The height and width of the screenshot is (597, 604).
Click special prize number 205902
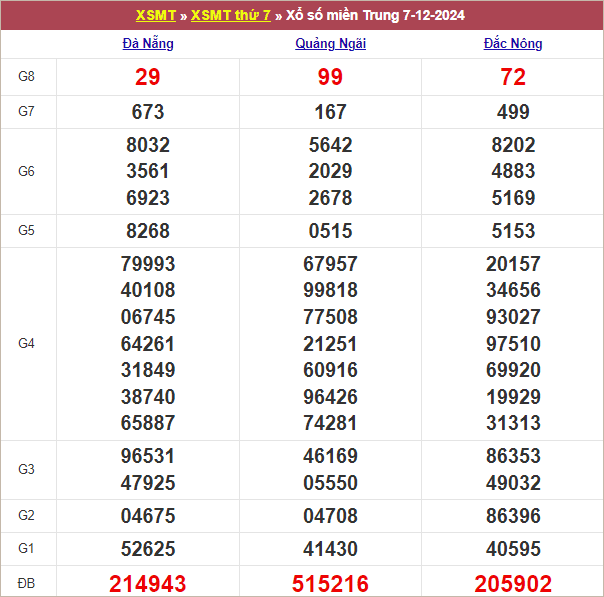coord(513,584)
